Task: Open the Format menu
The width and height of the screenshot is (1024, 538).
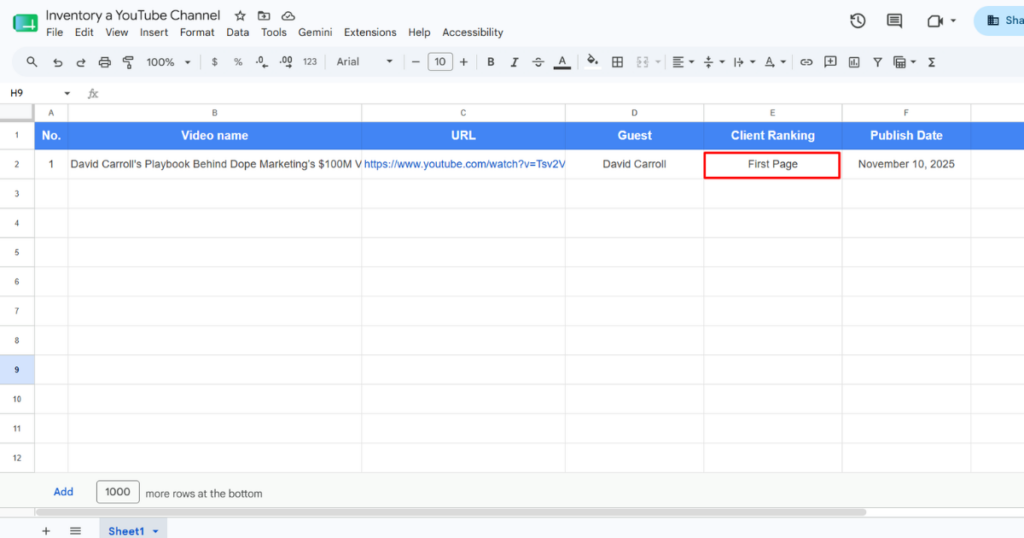Action: tap(197, 33)
